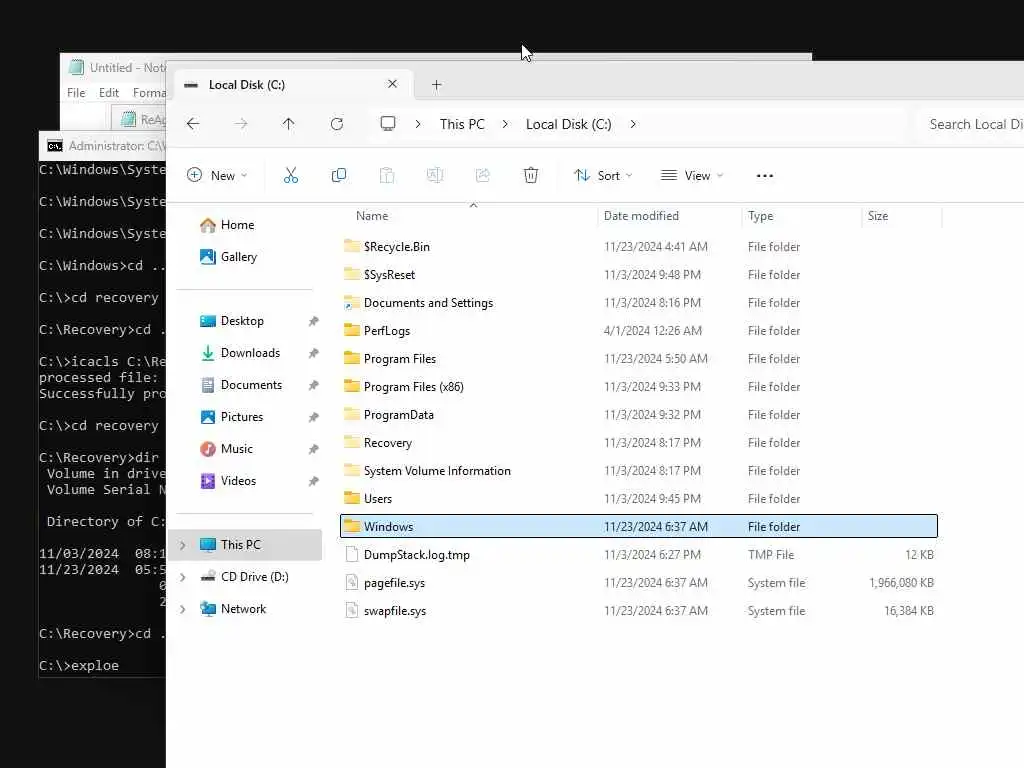This screenshot has height=768, width=1024.
Task: Click the chevron after This PC breadcrumb
Action: [505, 124]
